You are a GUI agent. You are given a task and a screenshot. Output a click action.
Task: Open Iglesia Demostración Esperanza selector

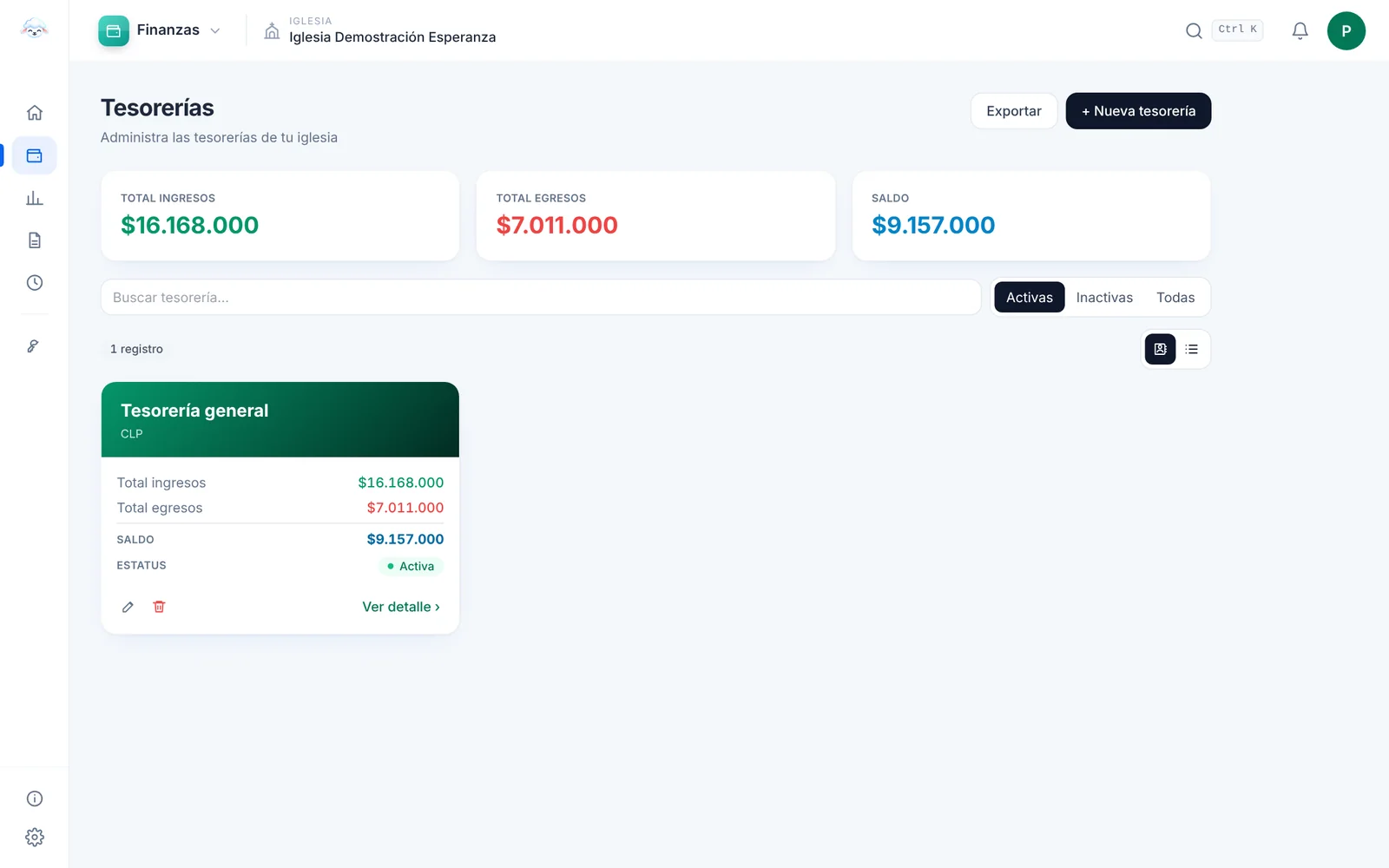(392, 30)
